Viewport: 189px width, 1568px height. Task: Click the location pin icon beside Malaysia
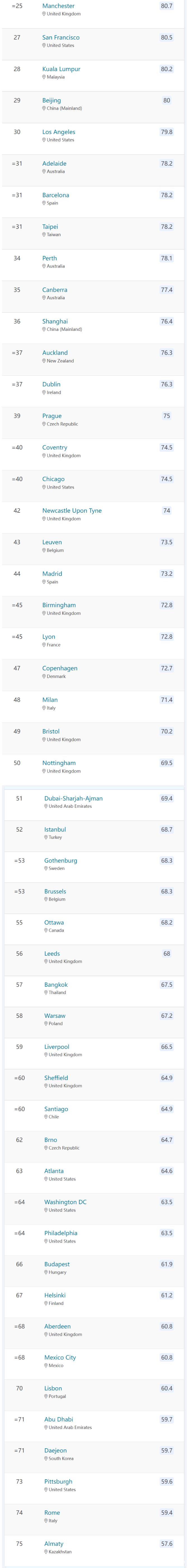pos(44,77)
